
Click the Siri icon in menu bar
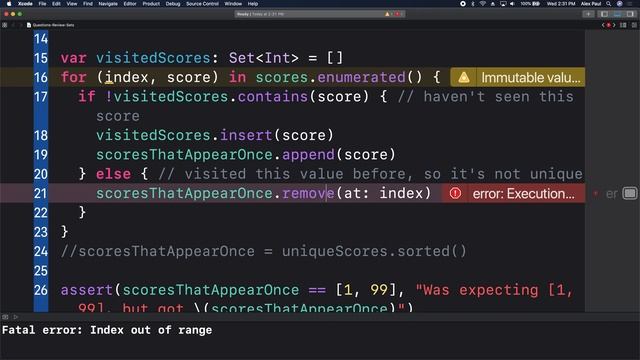[620, 4]
